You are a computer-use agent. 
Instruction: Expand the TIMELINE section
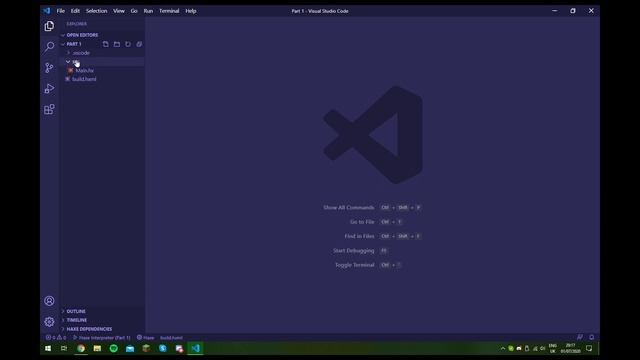(102, 320)
